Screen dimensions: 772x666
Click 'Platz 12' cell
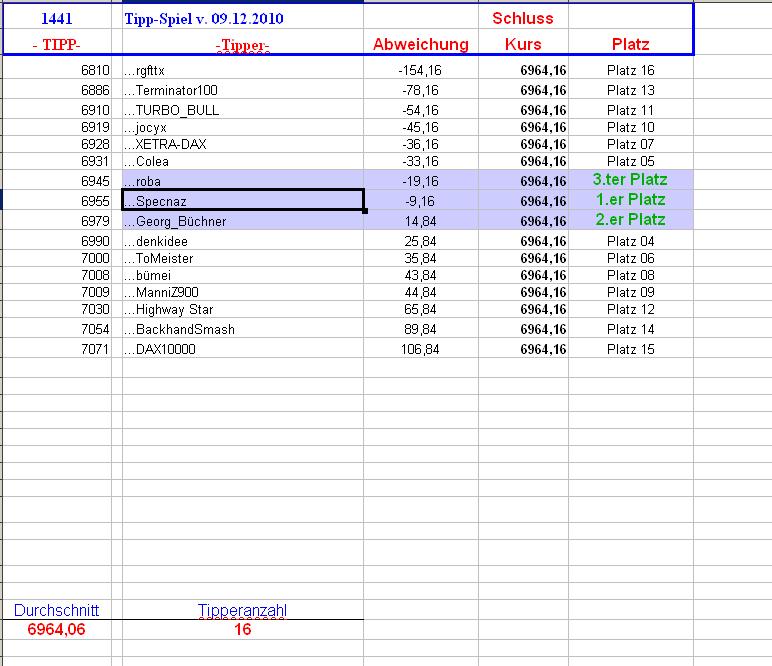pyautogui.click(x=631, y=310)
